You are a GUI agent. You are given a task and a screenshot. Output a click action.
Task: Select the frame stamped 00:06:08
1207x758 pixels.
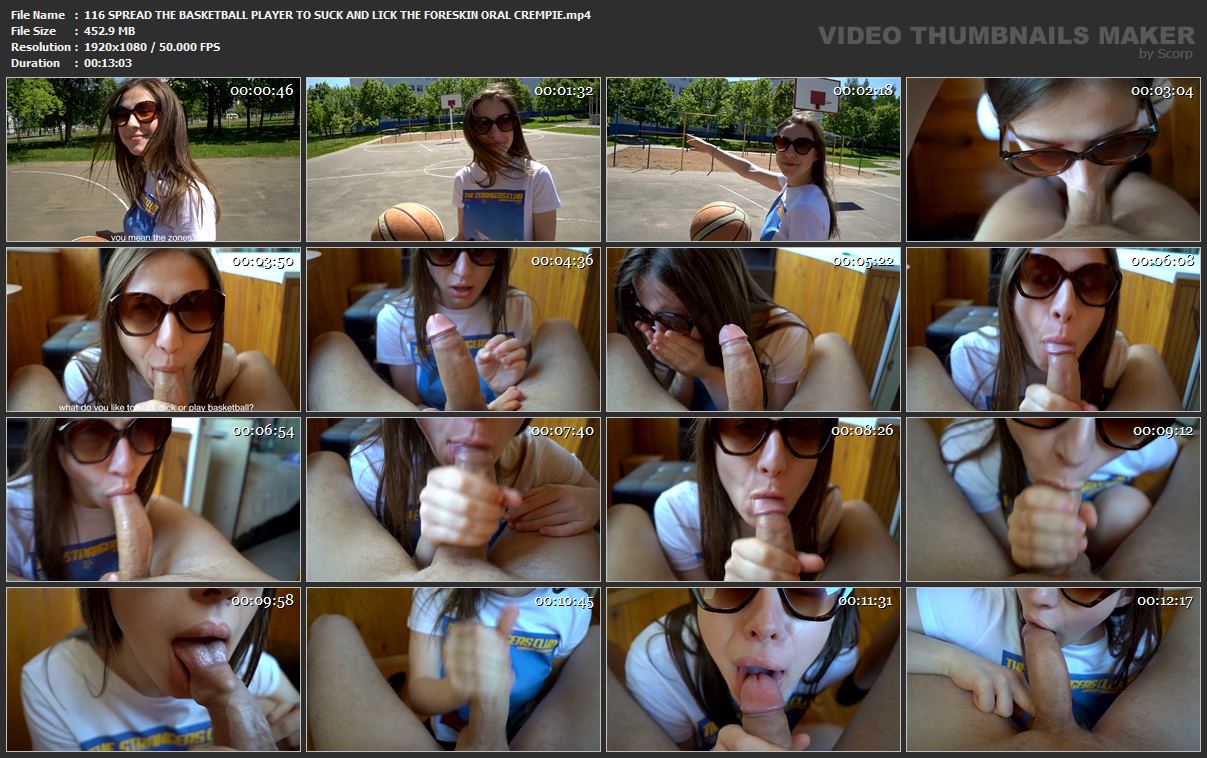click(x=1053, y=330)
